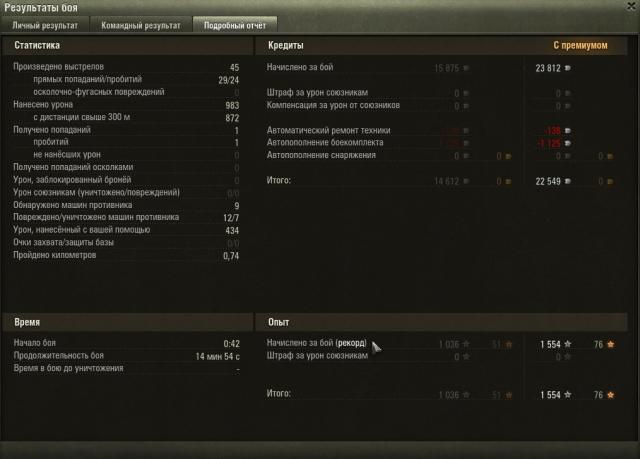This screenshot has width=640, height=459.
Task: Click the gold icon in premium Итого row
Action: coord(610,182)
